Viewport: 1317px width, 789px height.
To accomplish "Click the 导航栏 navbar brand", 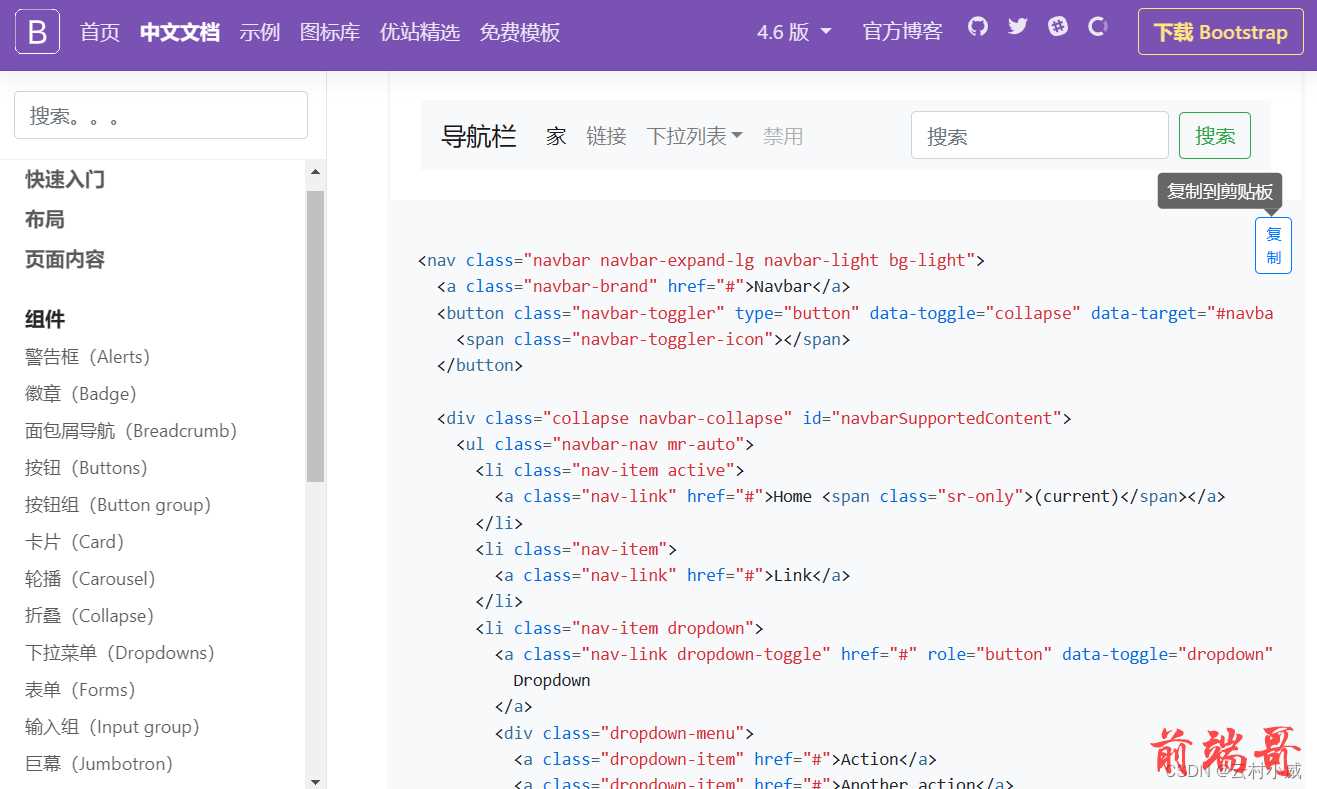I will (x=479, y=136).
